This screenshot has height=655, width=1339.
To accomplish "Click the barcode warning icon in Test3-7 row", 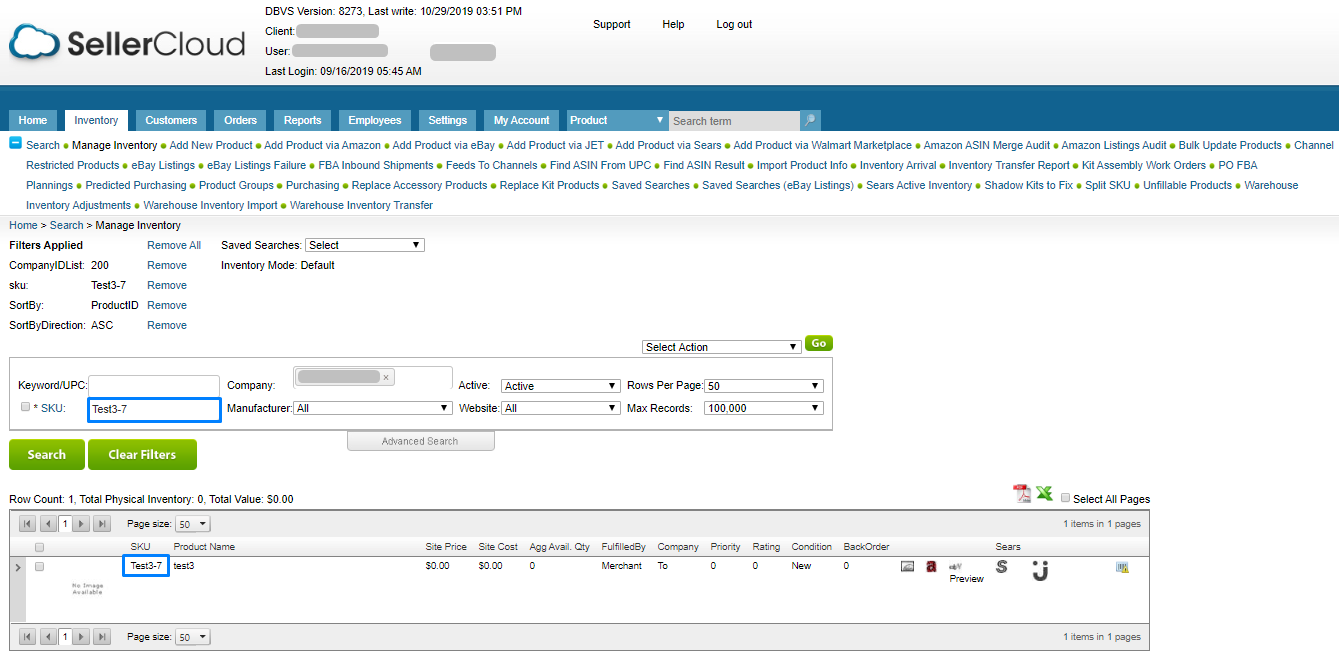I will coord(1122,567).
